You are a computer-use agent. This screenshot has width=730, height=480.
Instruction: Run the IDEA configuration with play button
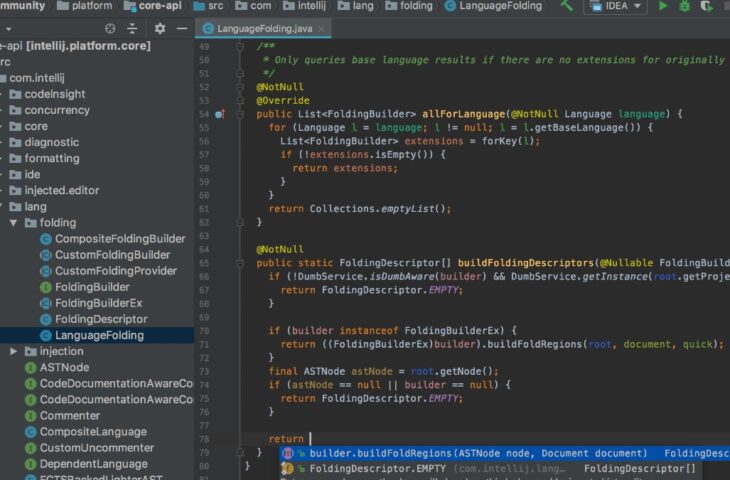(663, 6)
